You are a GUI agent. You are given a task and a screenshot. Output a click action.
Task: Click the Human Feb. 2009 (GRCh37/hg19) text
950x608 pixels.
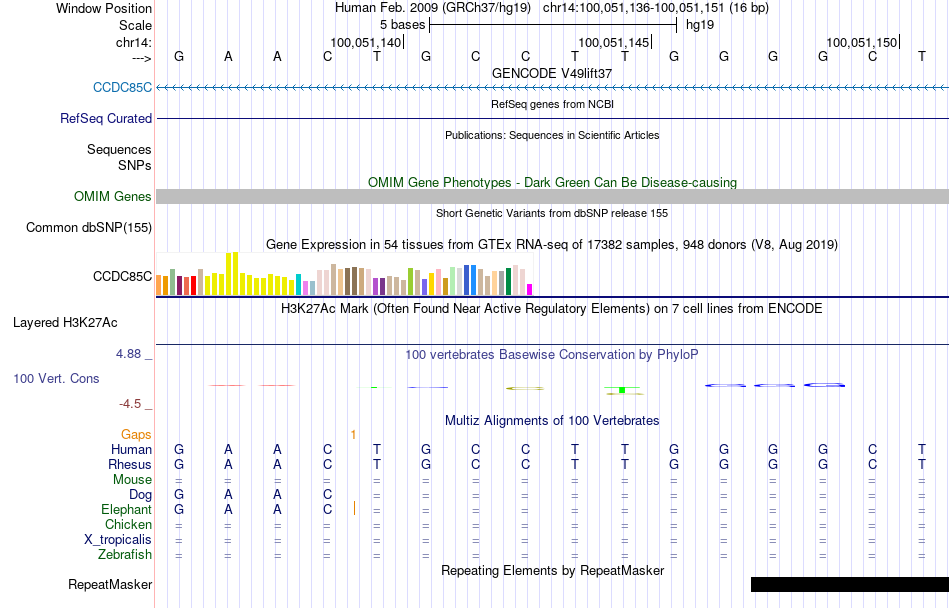tap(433, 8)
